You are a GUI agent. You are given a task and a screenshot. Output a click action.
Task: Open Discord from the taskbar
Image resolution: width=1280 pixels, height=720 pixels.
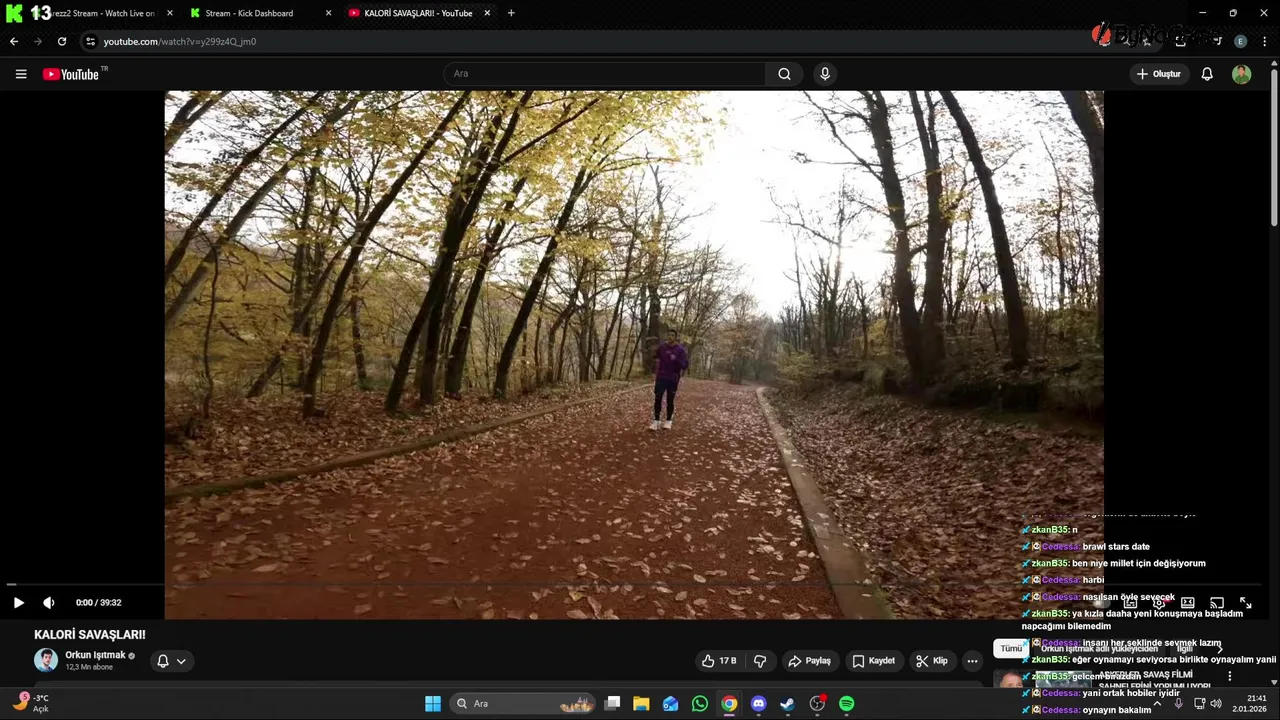pyautogui.click(x=759, y=704)
